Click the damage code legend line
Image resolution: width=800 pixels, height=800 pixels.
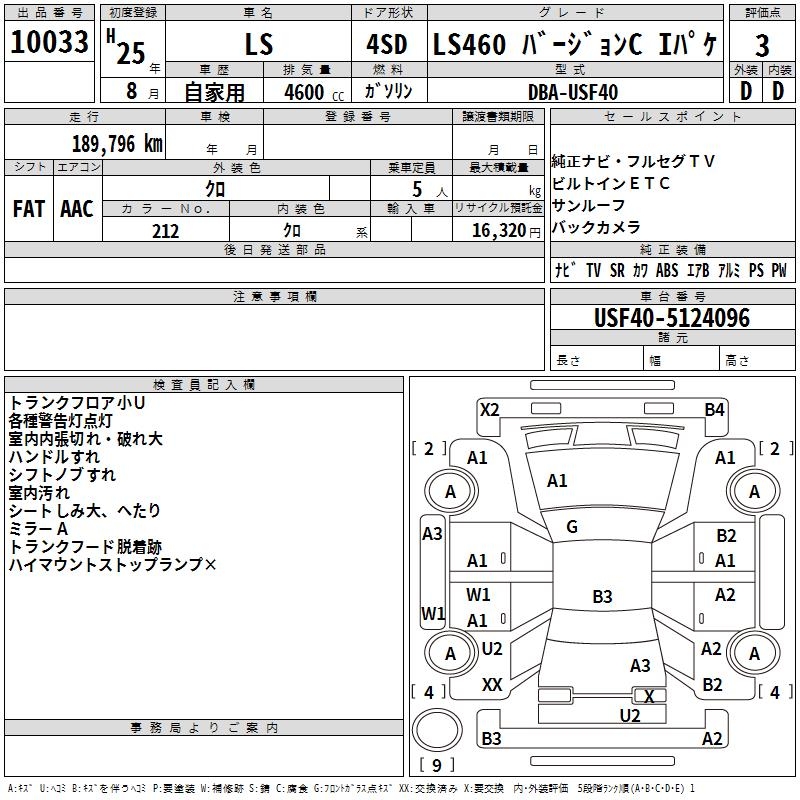click(x=351, y=788)
